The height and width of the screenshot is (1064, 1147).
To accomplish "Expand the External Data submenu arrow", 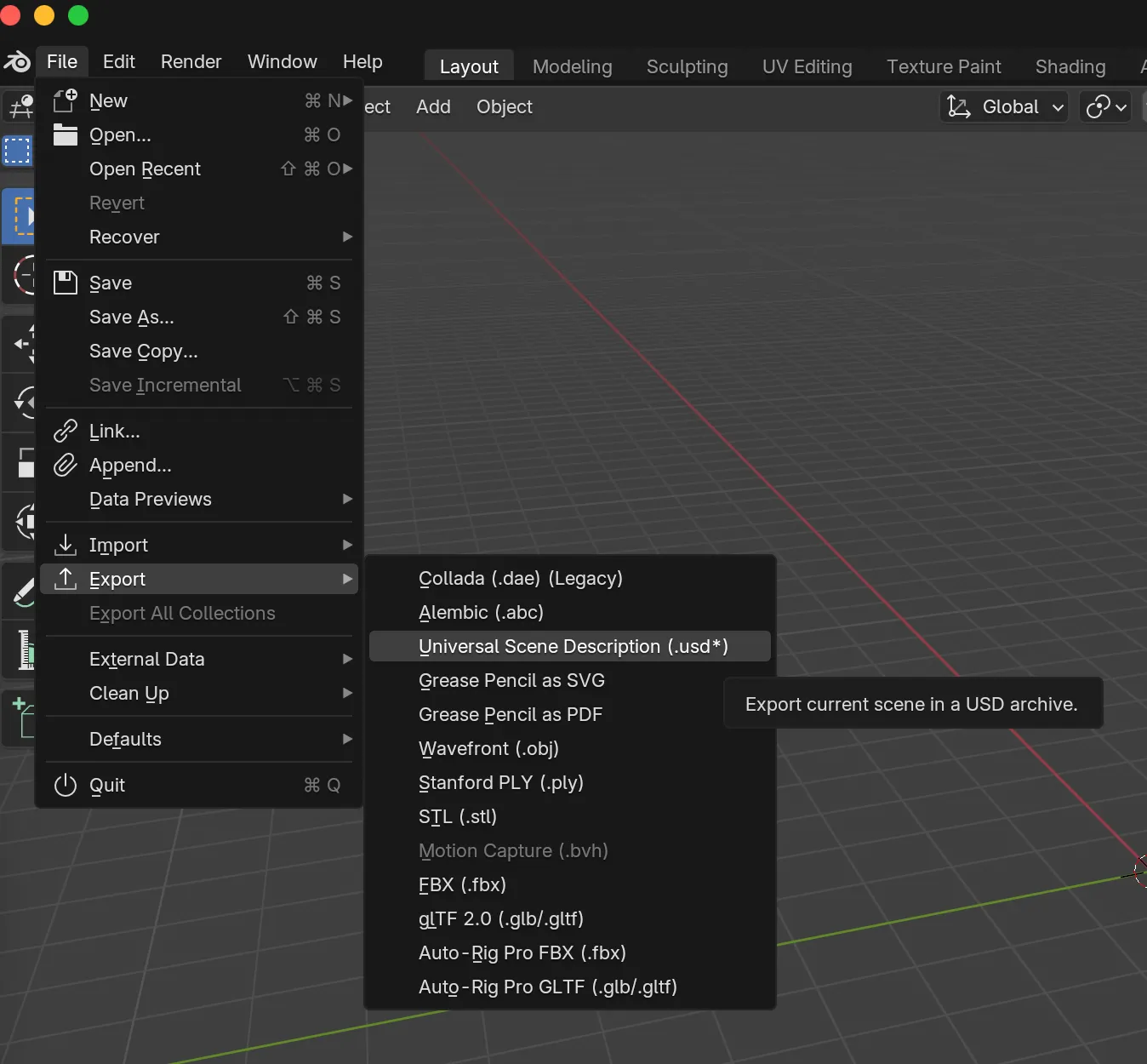I will [x=348, y=659].
